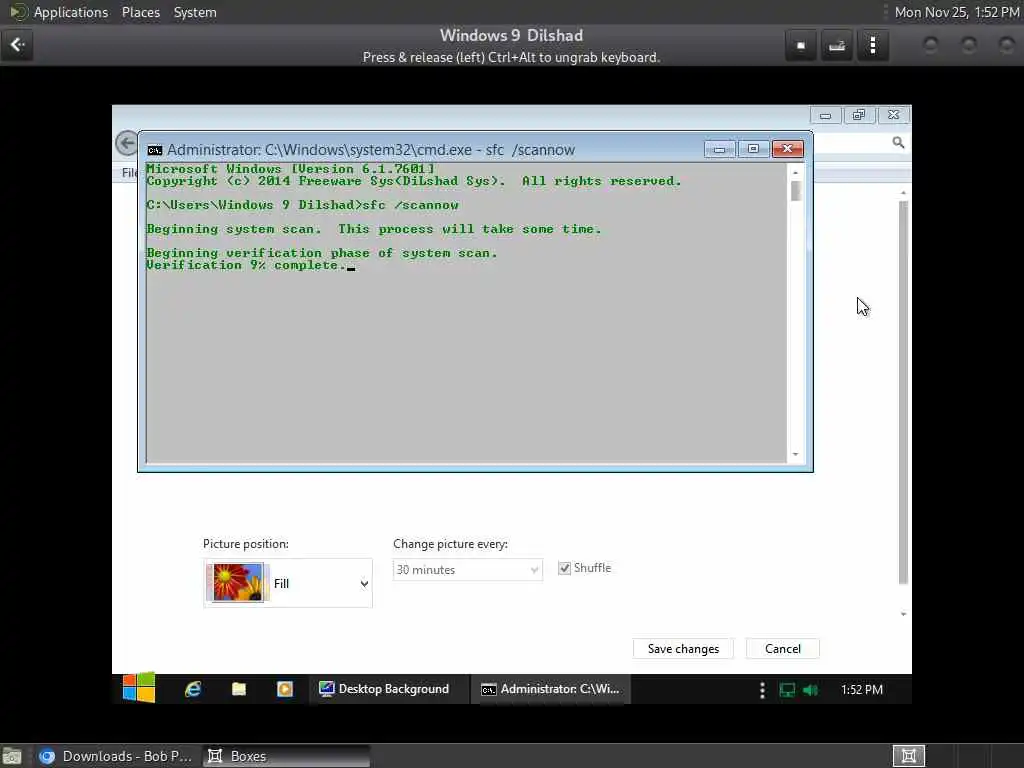The width and height of the screenshot is (1024, 768).
Task: Click Desktop Background scrollbar down arrow
Action: coord(903,614)
